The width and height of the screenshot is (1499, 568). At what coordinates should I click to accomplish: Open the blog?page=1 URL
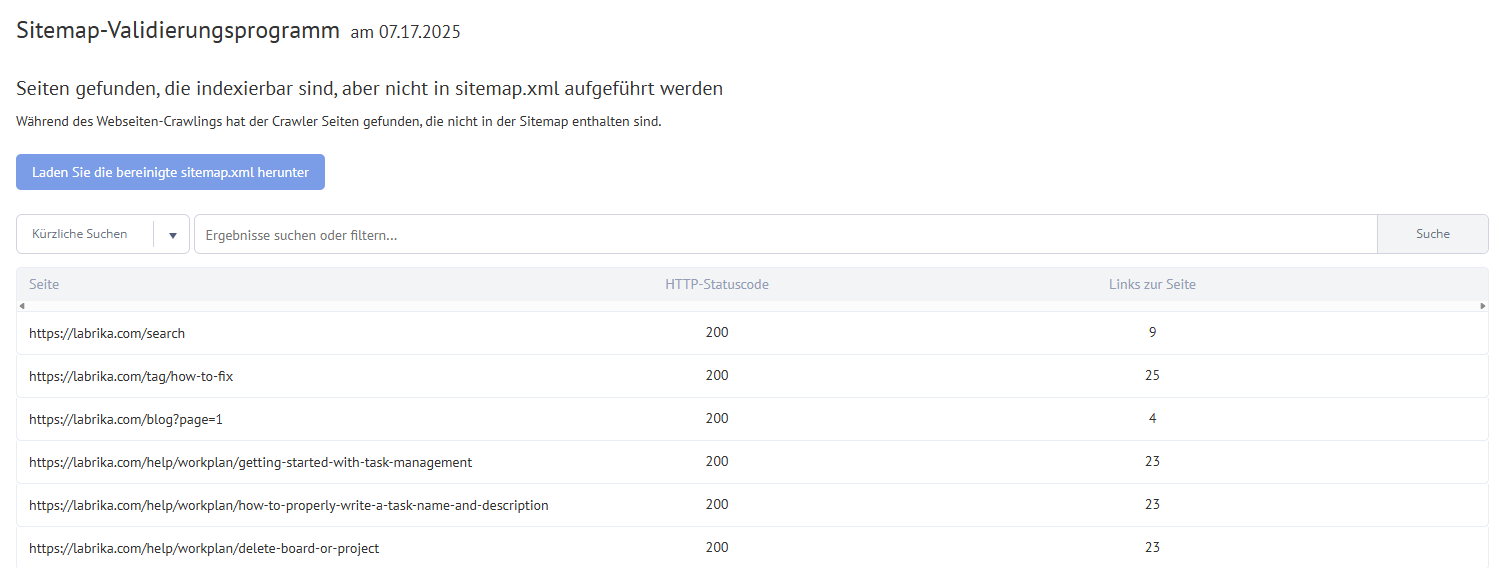click(x=126, y=419)
